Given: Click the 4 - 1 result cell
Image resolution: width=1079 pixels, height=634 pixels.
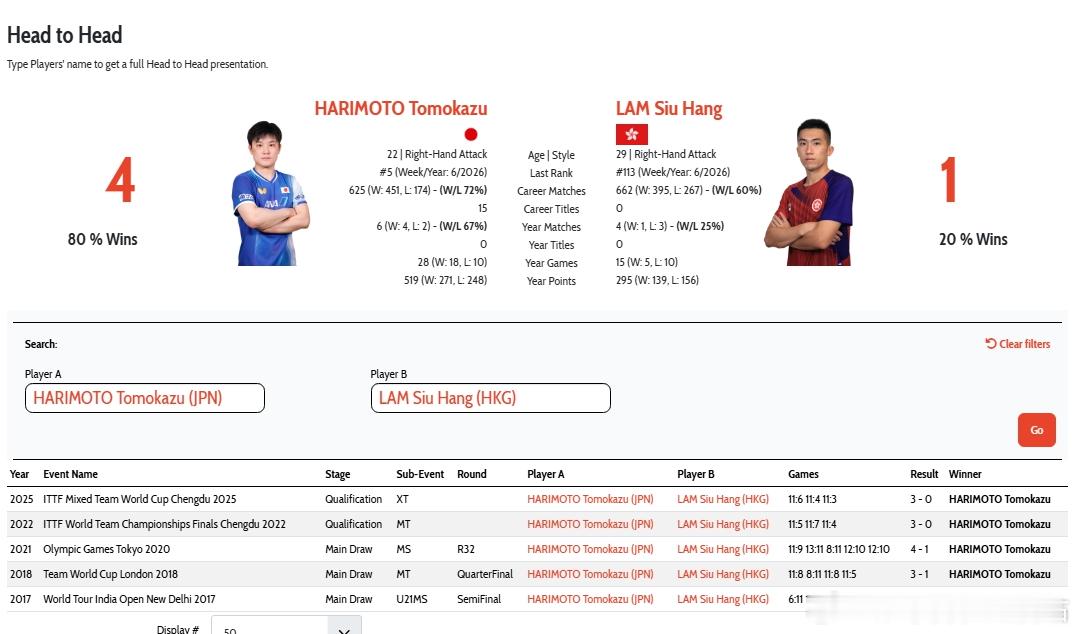Looking at the screenshot, I should (919, 549).
